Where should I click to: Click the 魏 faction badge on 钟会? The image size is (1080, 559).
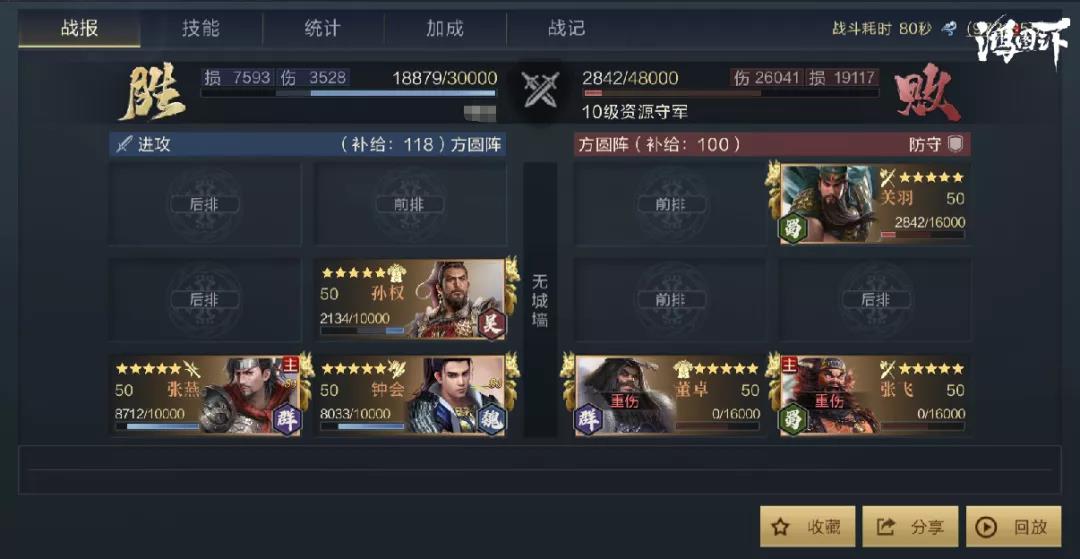[492, 419]
